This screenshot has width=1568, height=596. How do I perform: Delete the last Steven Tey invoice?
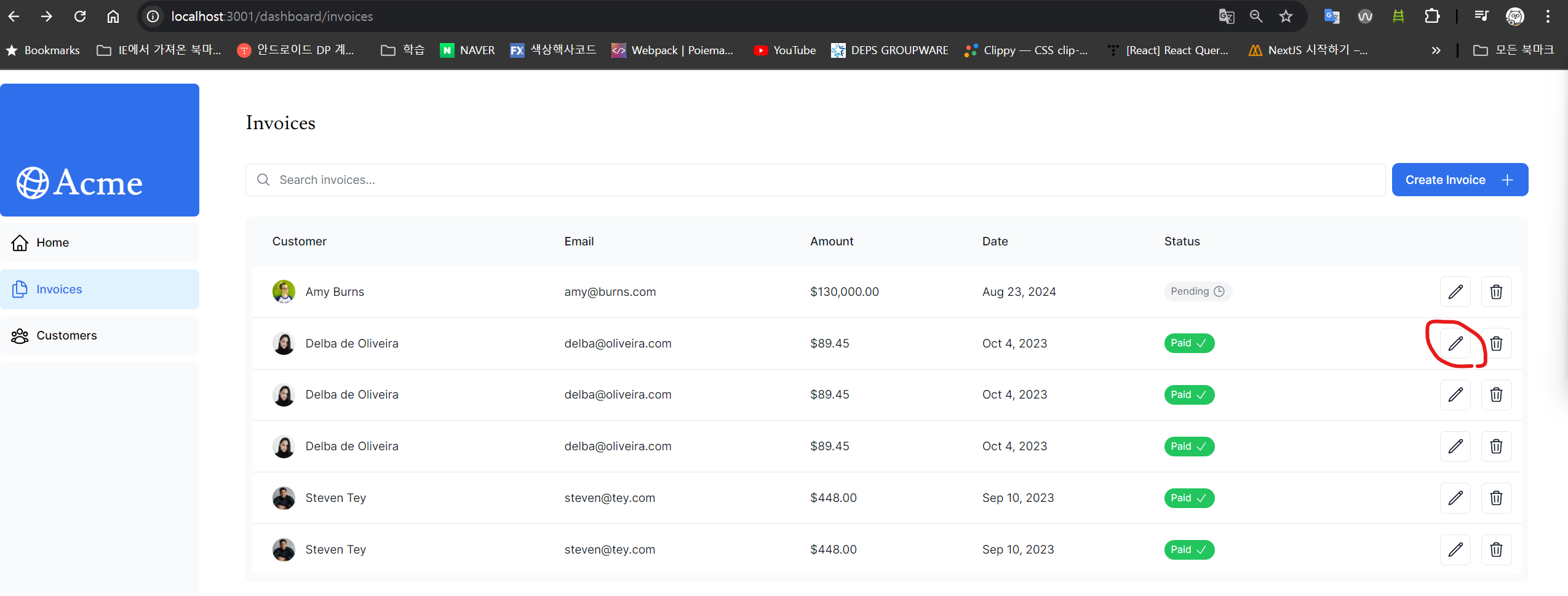coord(1496,549)
